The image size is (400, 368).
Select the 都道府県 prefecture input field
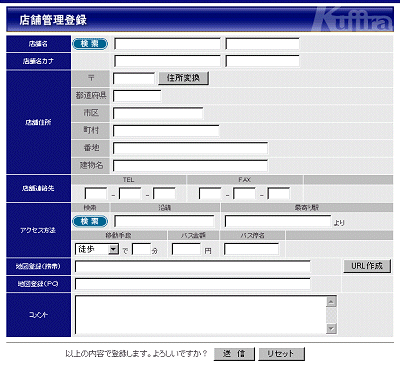point(137,96)
